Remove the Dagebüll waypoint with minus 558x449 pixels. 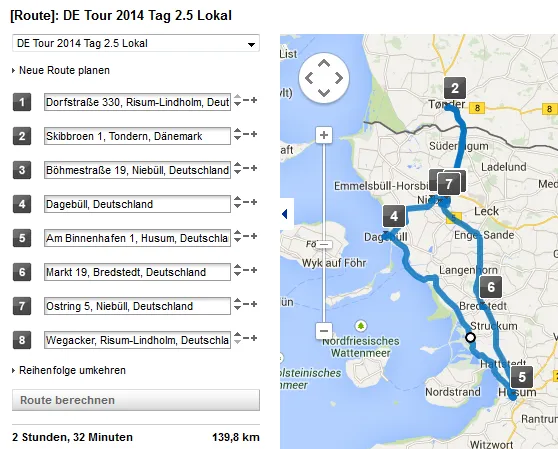(246, 202)
